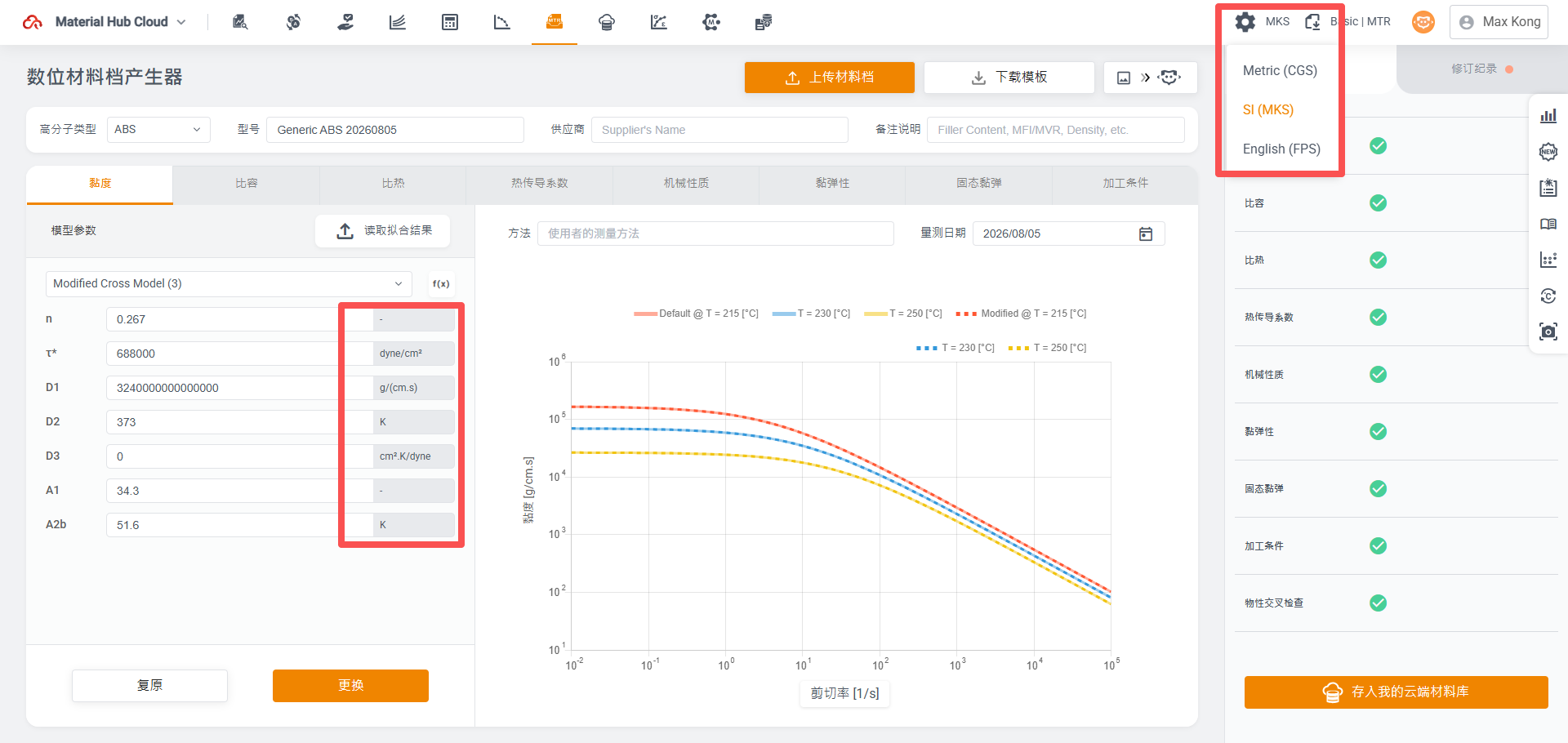Expand the Material Hub Cloud dropdown chevron
1568x743 pixels.
[181, 22]
